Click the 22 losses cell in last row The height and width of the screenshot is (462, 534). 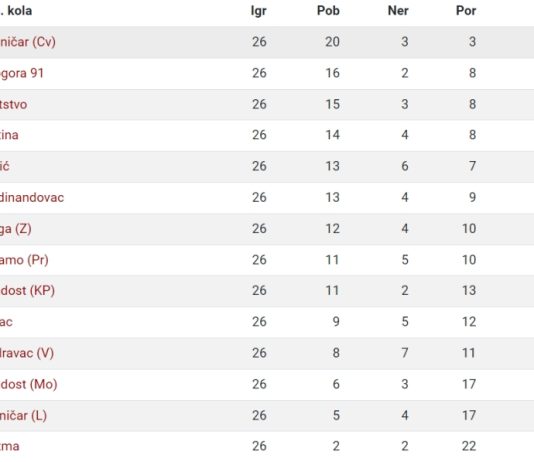tap(469, 446)
